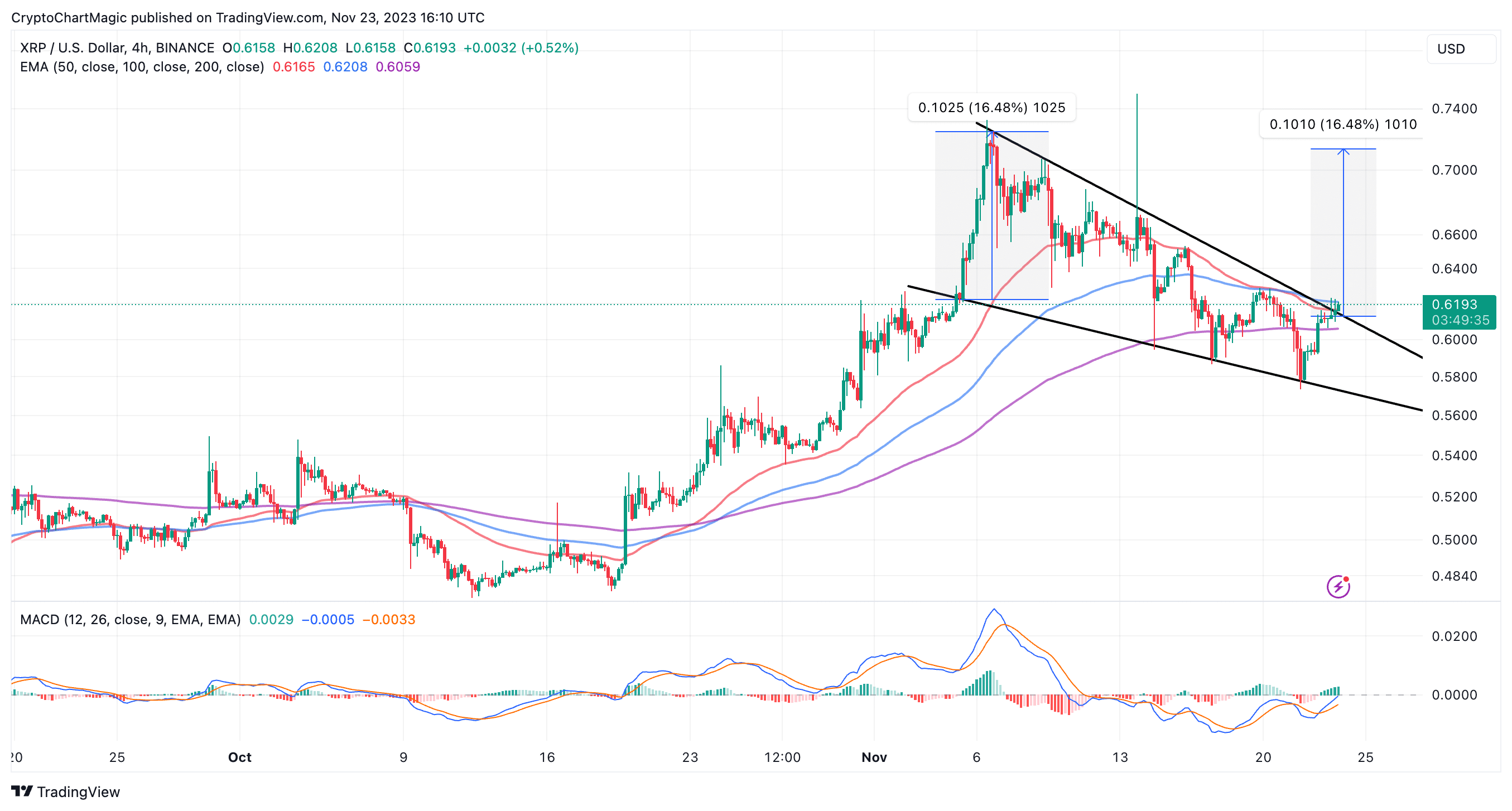Click the Nov date label on time axis
The width and height of the screenshot is (1512, 811).
[874, 757]
